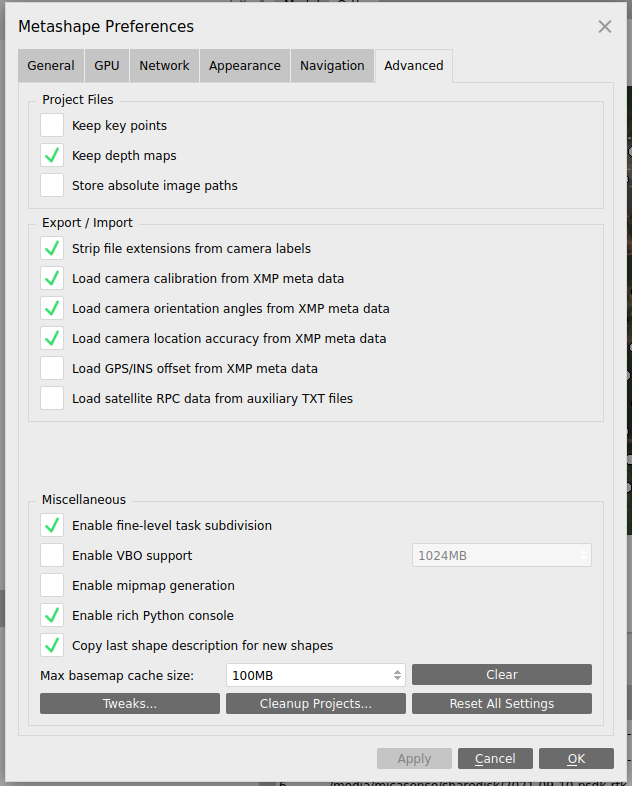Click the Max basemap cache size stepper arrows
This screenshot has width=632, height=786.
pyautogui.click(x=397, y=675)
